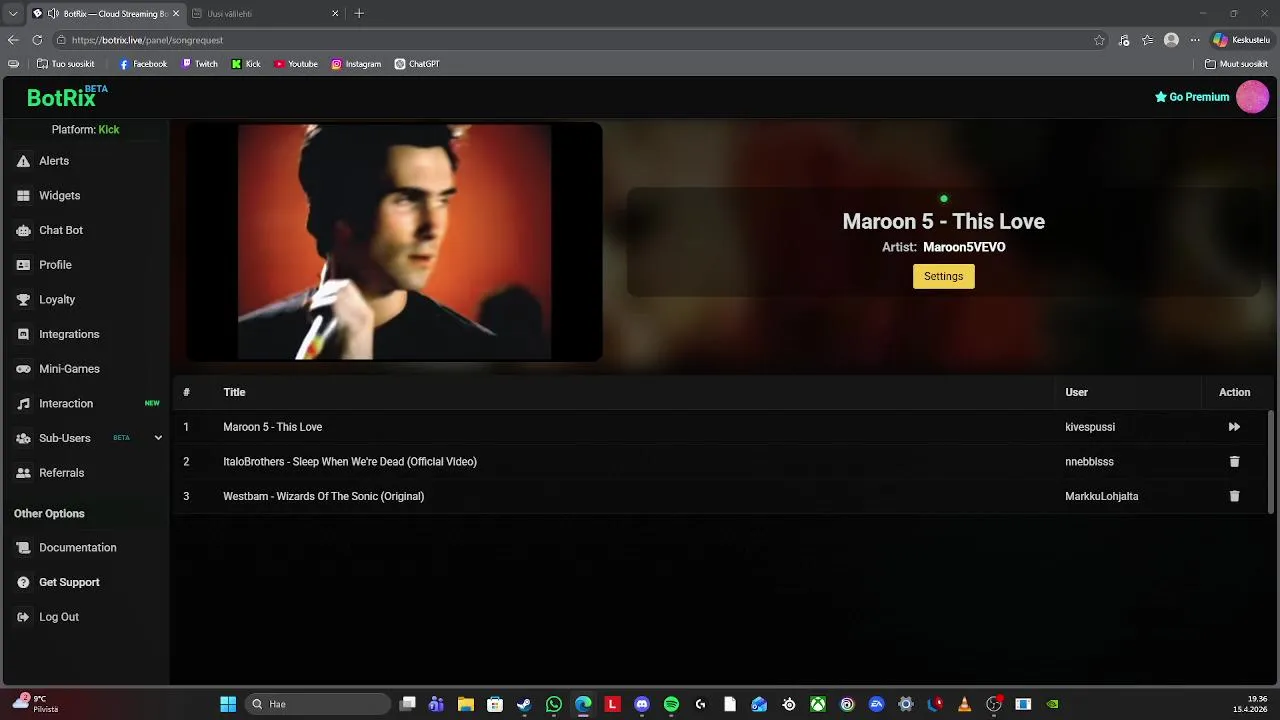This screenshot has width=1280, height=720.
Task: Open the Windows Start menu
Action: (x=228, y=704)
